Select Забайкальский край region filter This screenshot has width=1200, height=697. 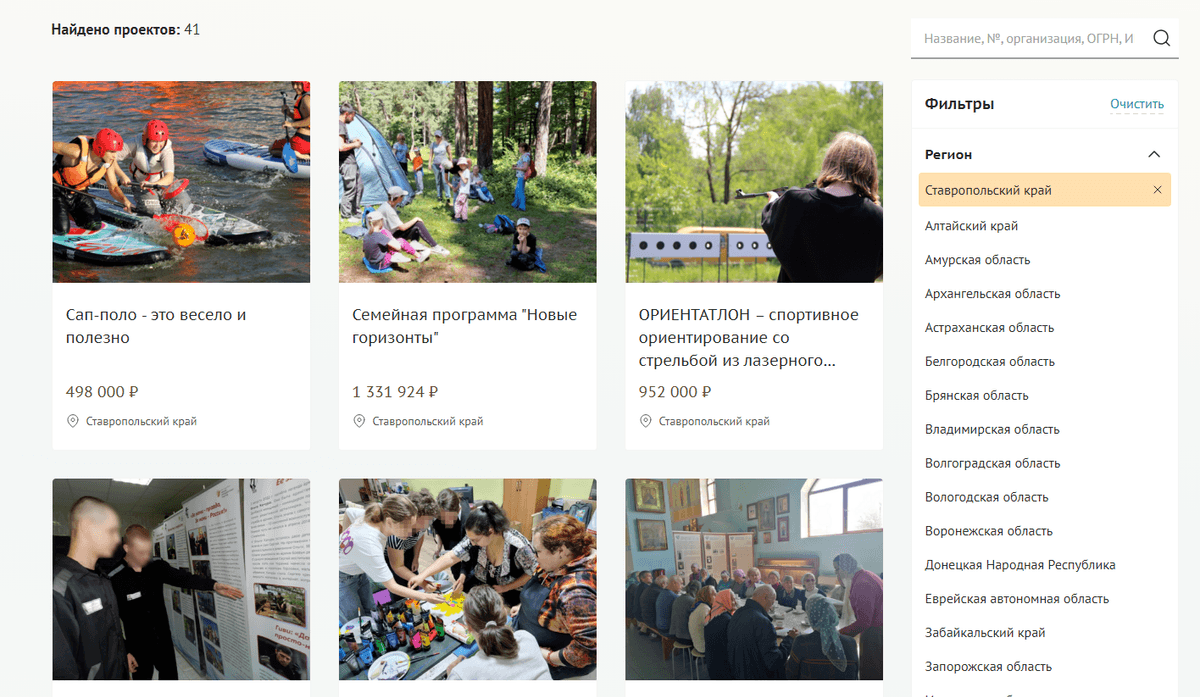point(985,633)
